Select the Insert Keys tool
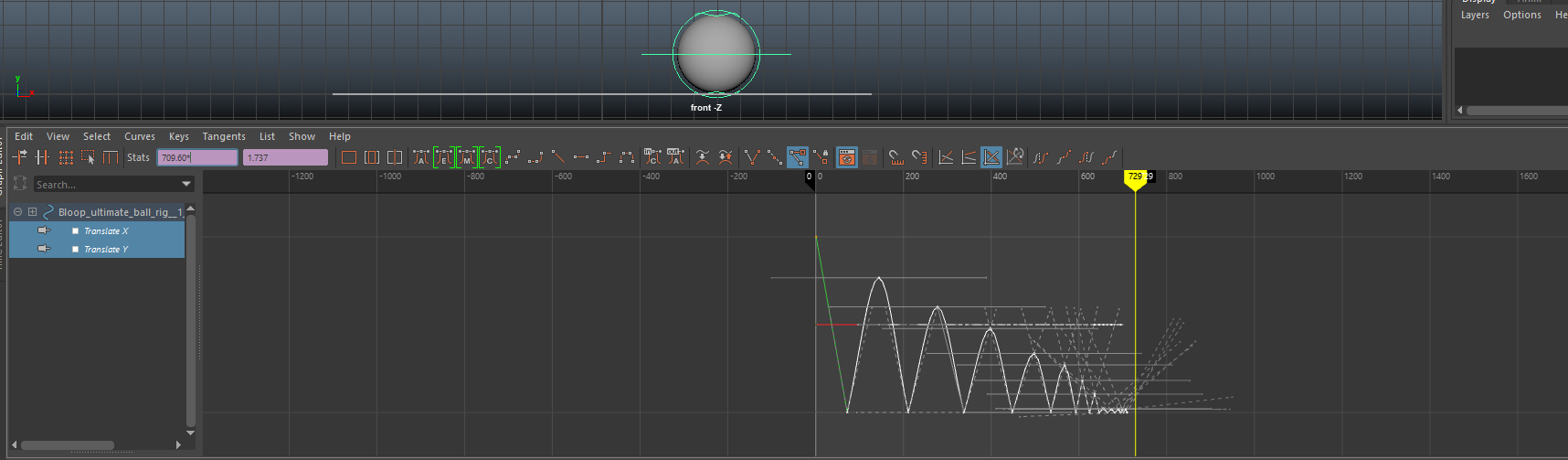 pyautogui.click(x=42, y=157)
